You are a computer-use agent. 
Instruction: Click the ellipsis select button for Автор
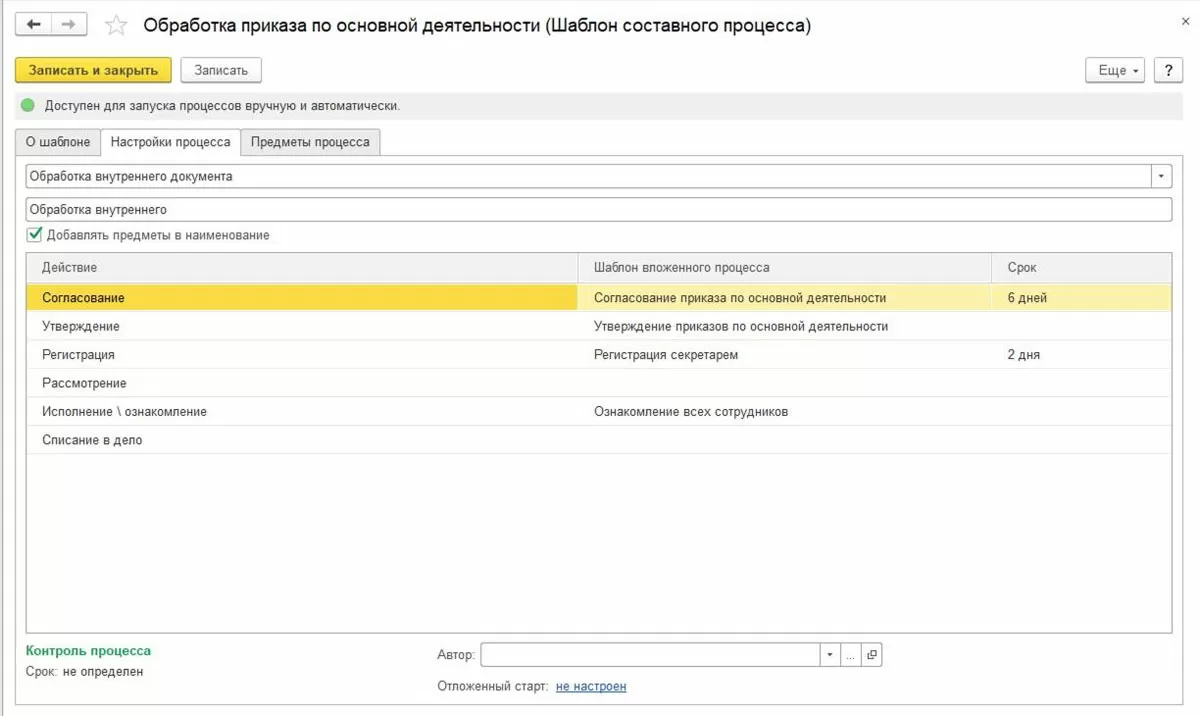(851, 655)
